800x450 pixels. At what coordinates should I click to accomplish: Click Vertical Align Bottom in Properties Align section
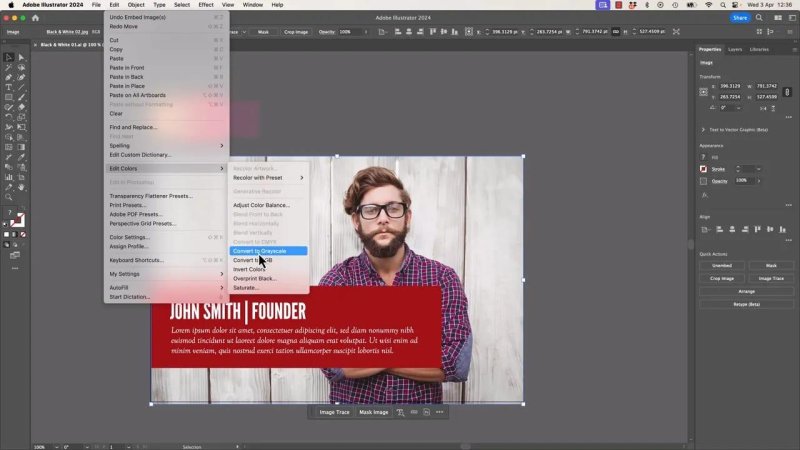(x=783, y=230)
